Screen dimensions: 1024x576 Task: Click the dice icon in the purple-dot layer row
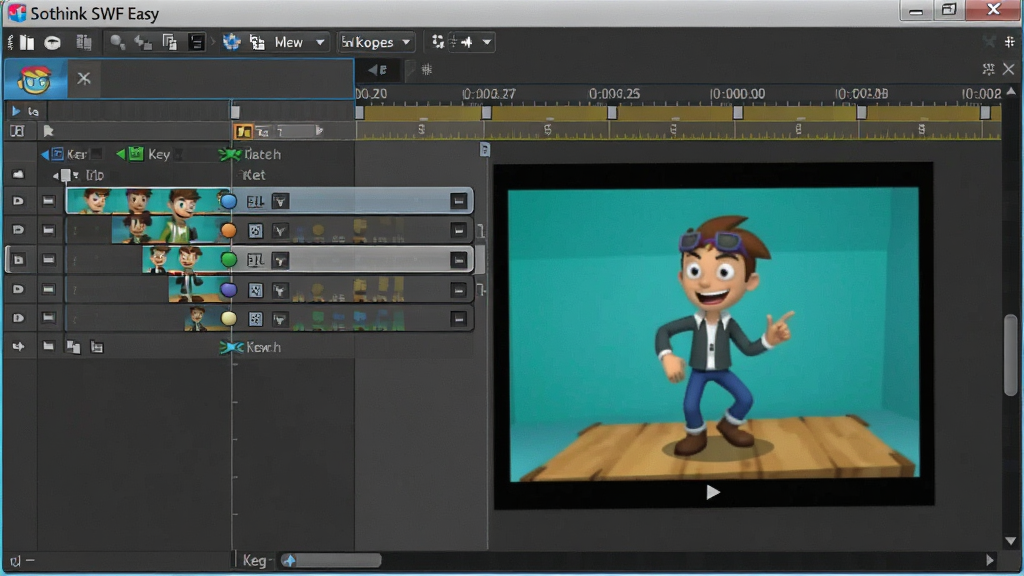(x=255, y=290)
